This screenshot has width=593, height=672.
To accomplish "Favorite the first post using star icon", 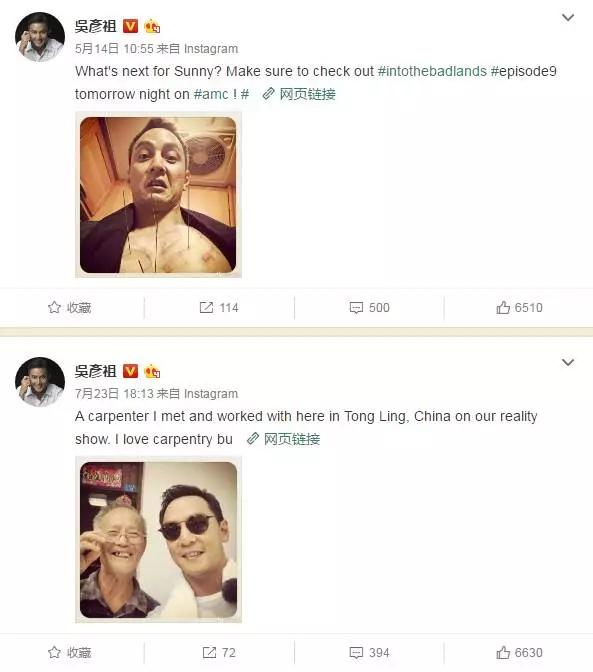I will (54, 307).
